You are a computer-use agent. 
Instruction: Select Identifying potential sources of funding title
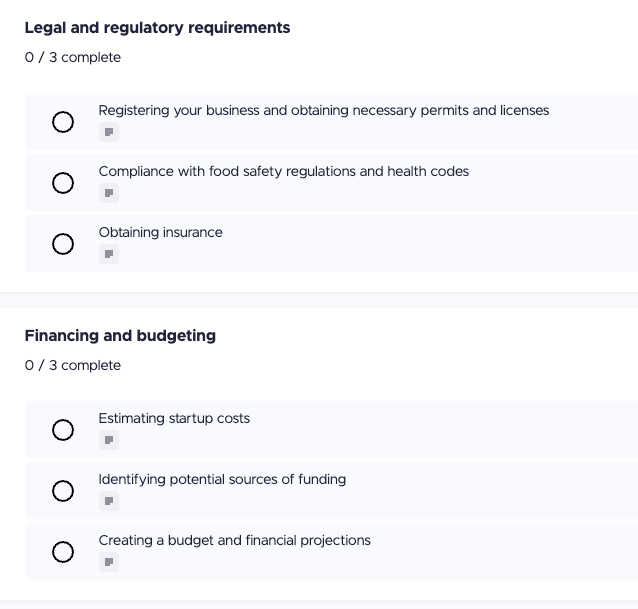pyautogui.click(x=222, y=480)
